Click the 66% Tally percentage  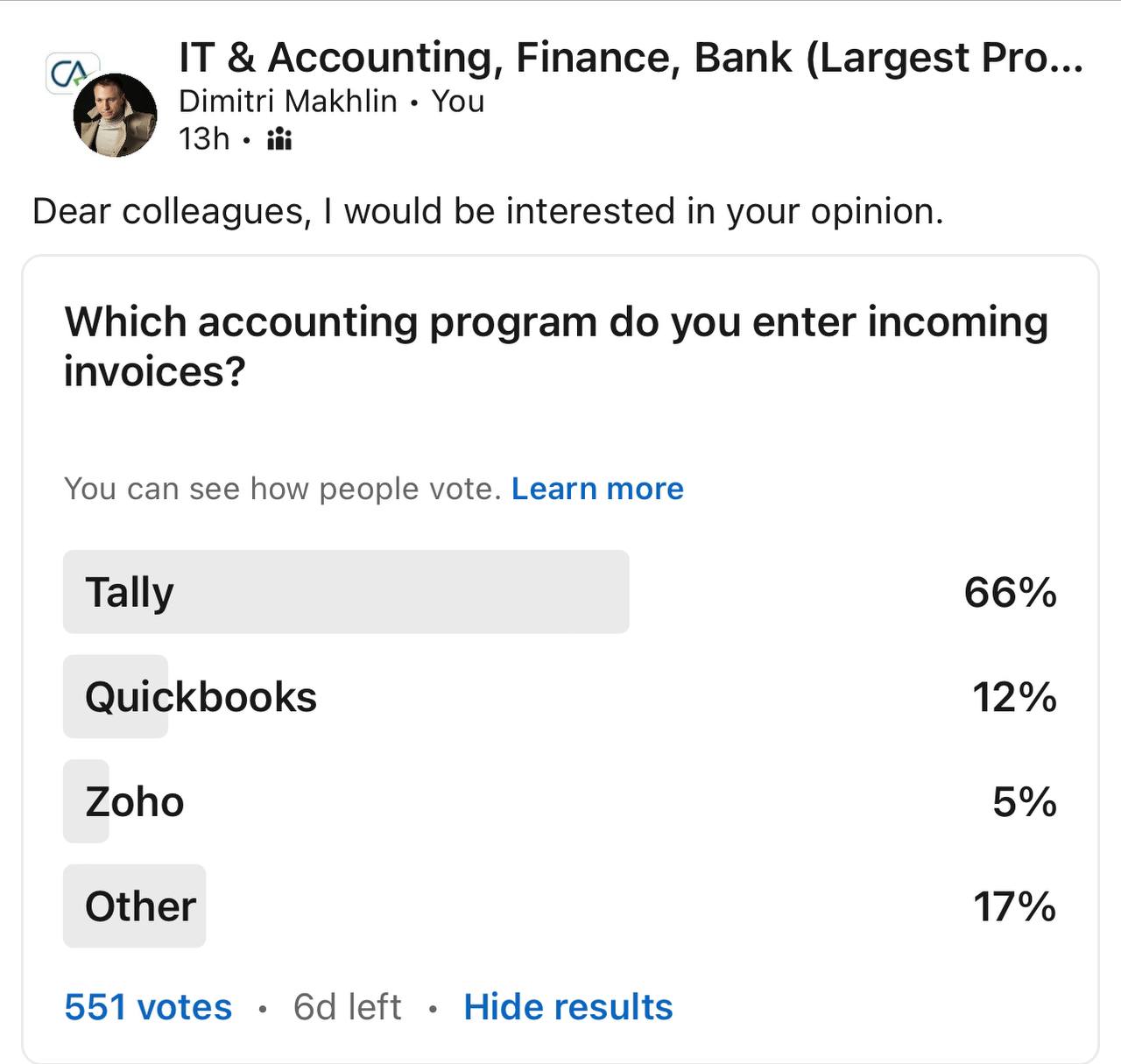coord(1010,593)
